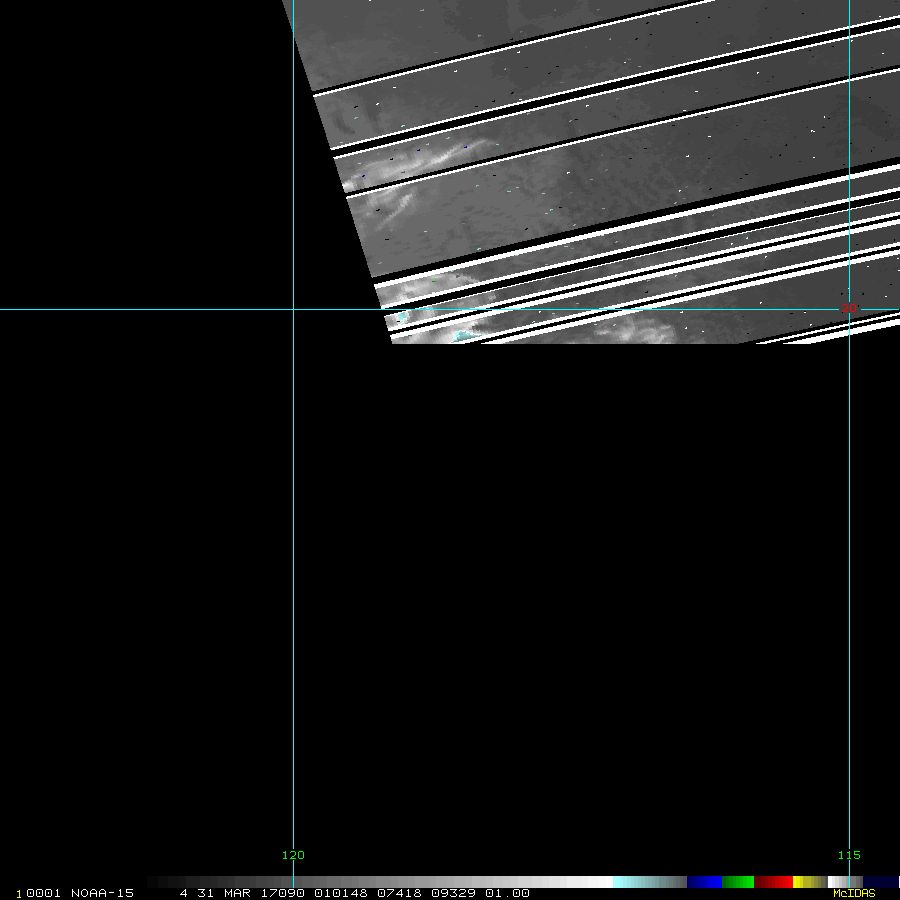Screen dimensions: 900x900
Task: Click the cyan section of the color bar
Action: pos(648,882)
